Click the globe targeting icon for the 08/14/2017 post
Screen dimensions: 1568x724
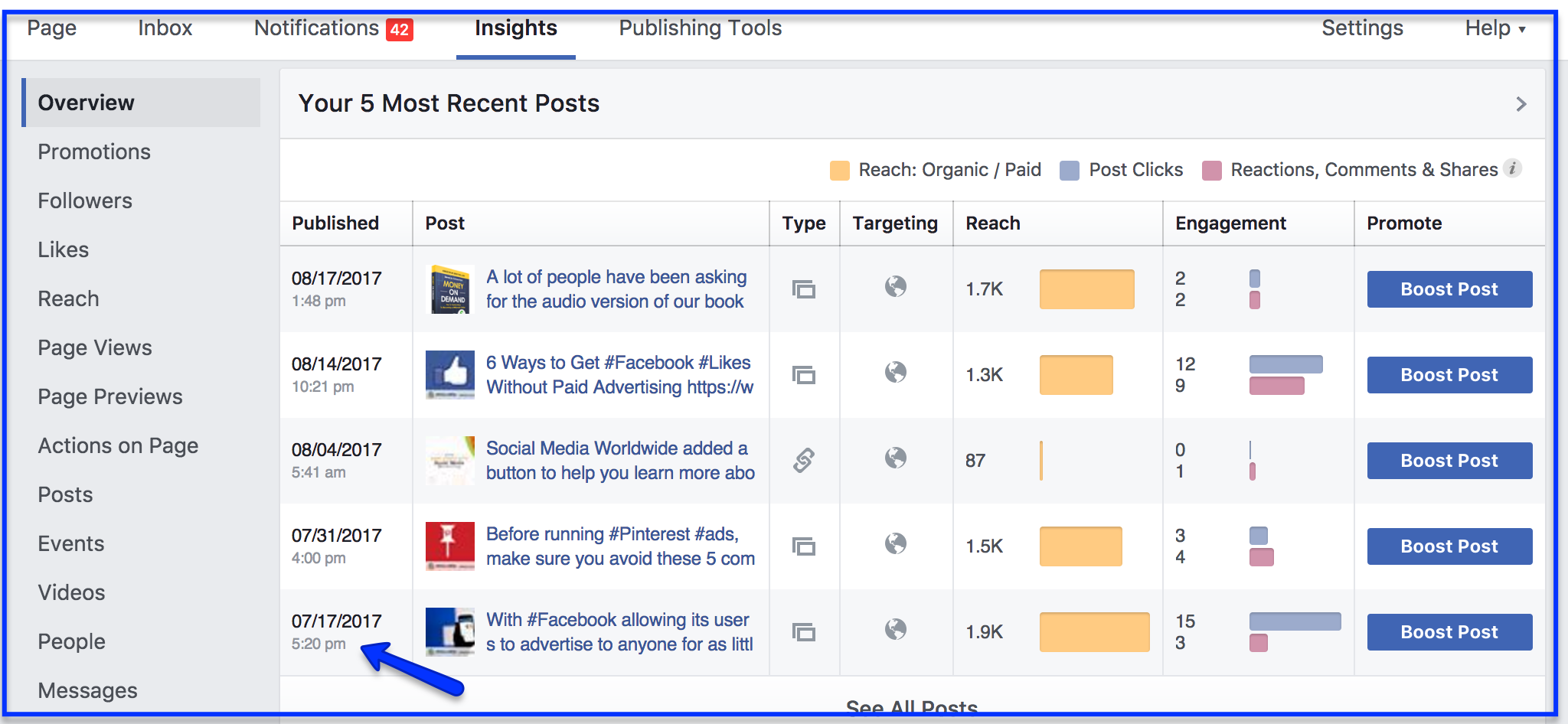[896, 373]
